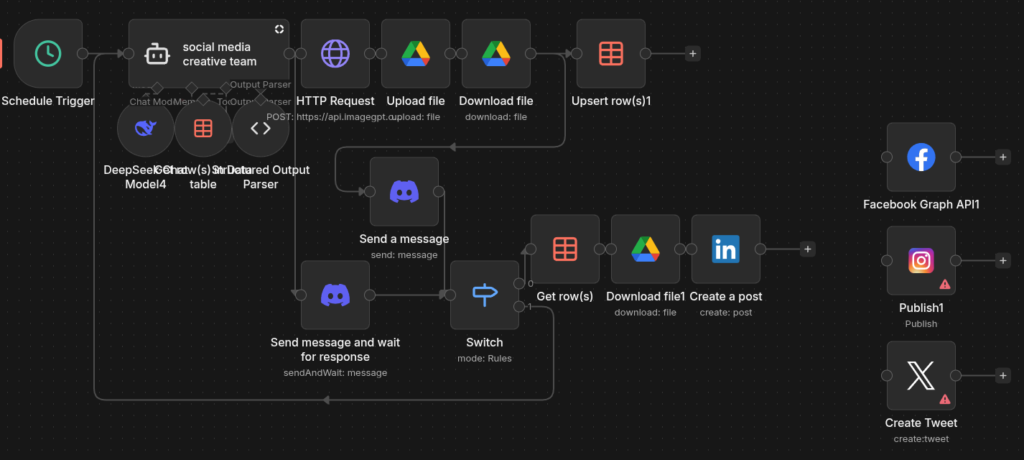Click the warning icon on Create Tweet node
Viewport: 1024px width, 460px height.
pos(944,399)
